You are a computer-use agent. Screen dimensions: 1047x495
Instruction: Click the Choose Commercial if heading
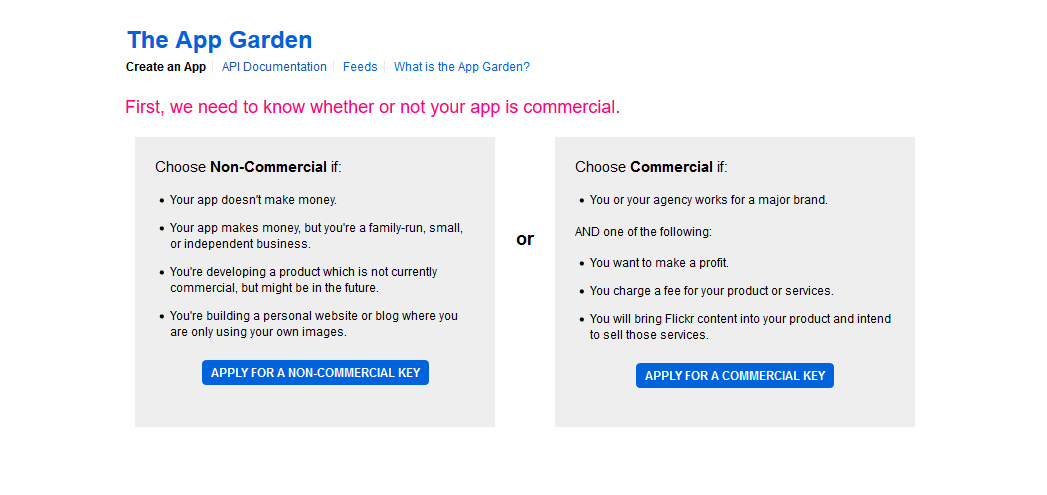pyautogui.click(x=651, y=167)
